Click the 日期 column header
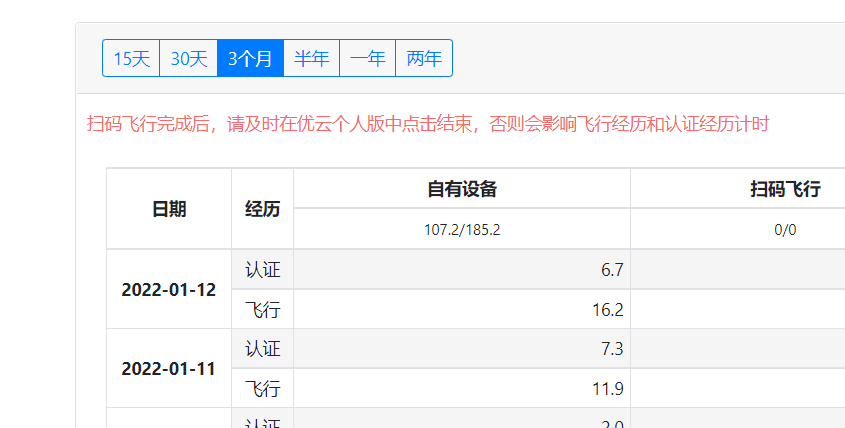Screen dimensions: 845x428 (x=169, y=209)
